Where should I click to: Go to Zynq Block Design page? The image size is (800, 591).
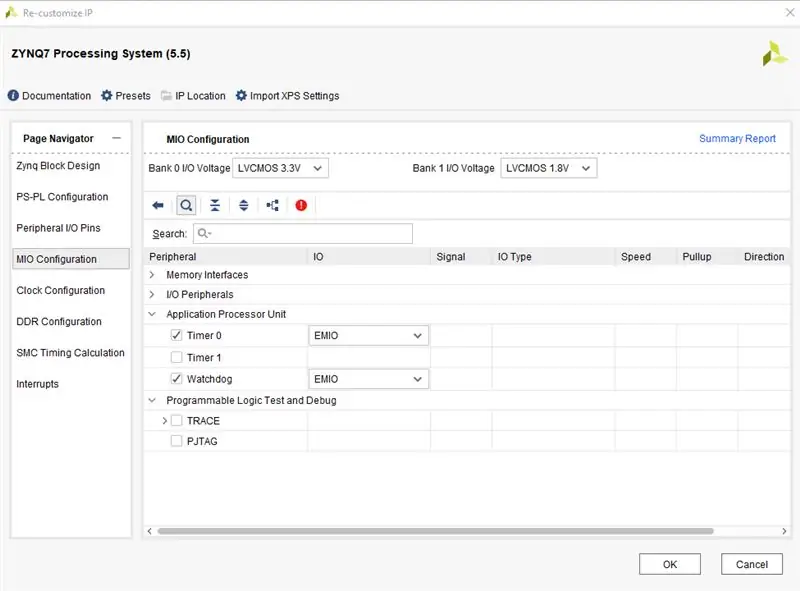click(x=58, y=165)
